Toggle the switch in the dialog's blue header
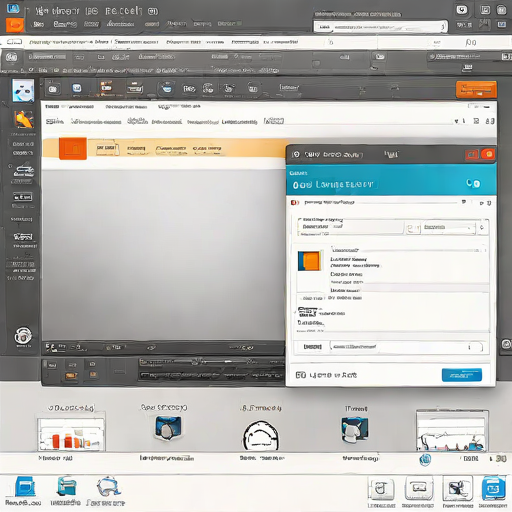This screenshot has width=512, height=512. click(473, 183)
